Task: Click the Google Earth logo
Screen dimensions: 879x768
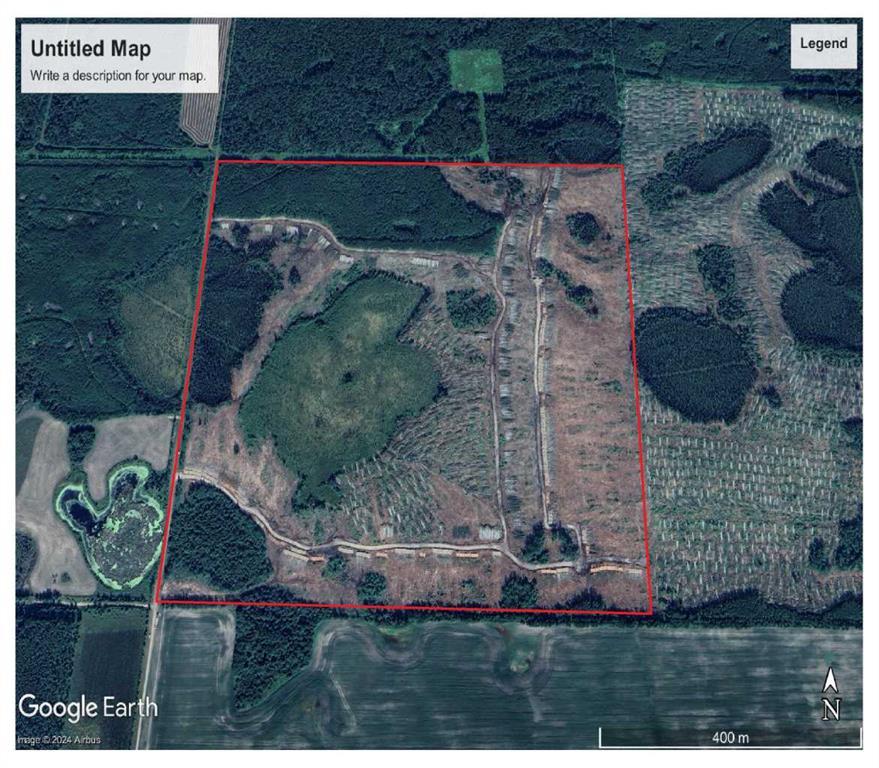Action: (x=88, y=706)
